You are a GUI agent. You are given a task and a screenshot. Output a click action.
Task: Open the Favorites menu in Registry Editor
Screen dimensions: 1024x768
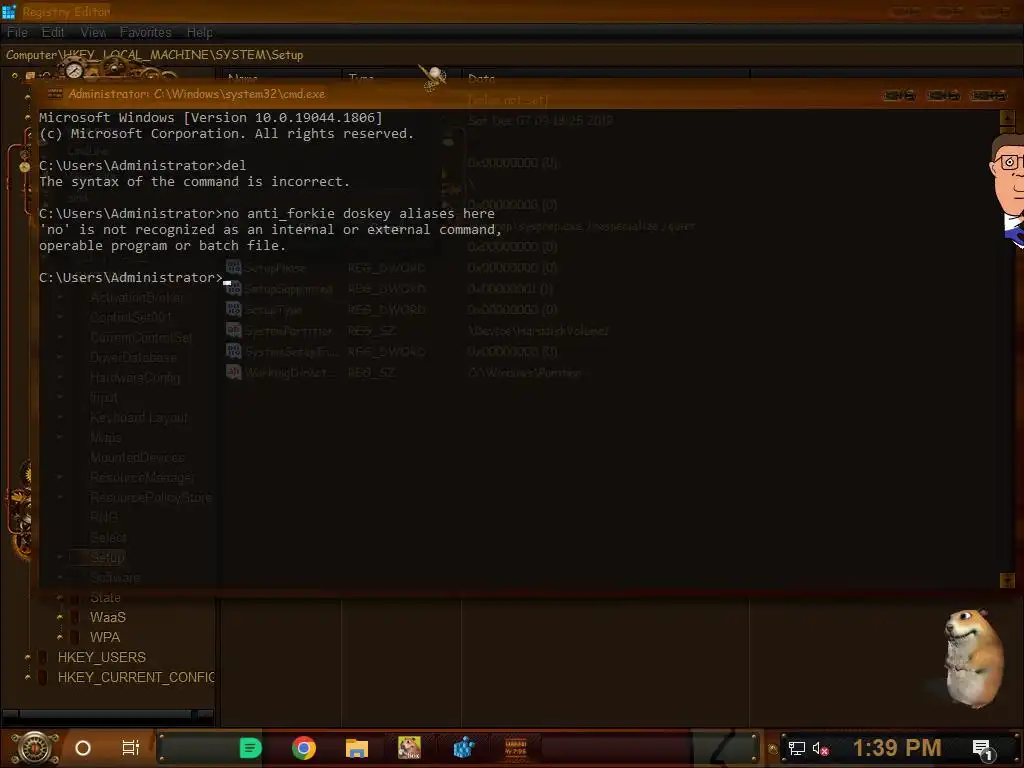point(146,32)
